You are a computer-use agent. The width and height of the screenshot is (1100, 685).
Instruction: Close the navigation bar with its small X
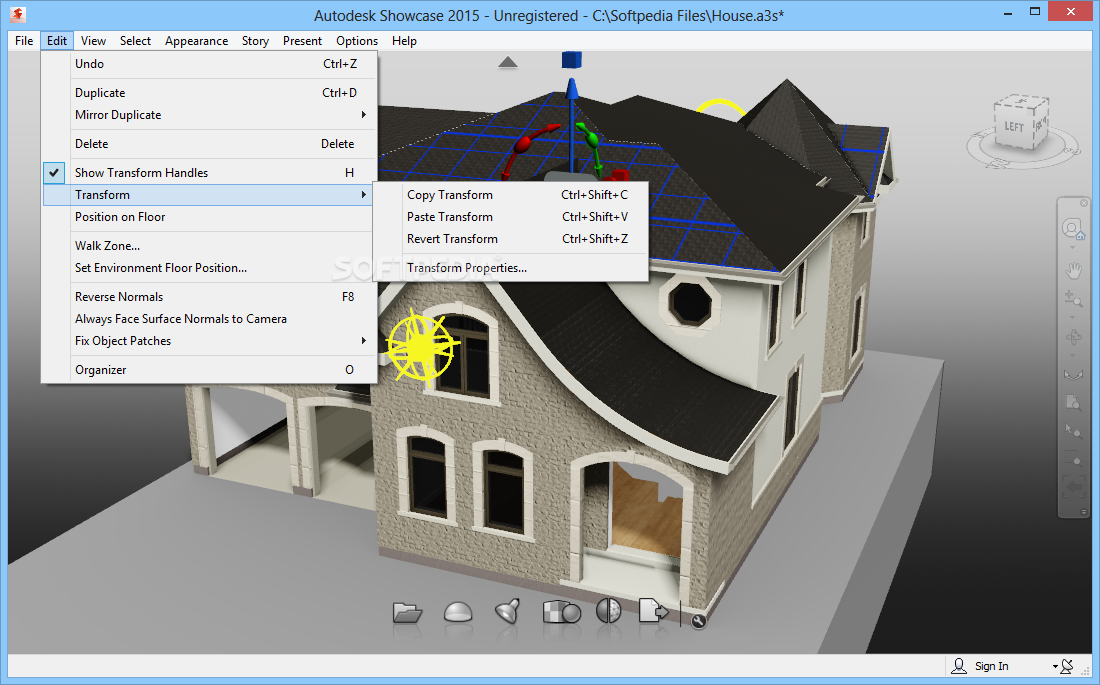1082,202
